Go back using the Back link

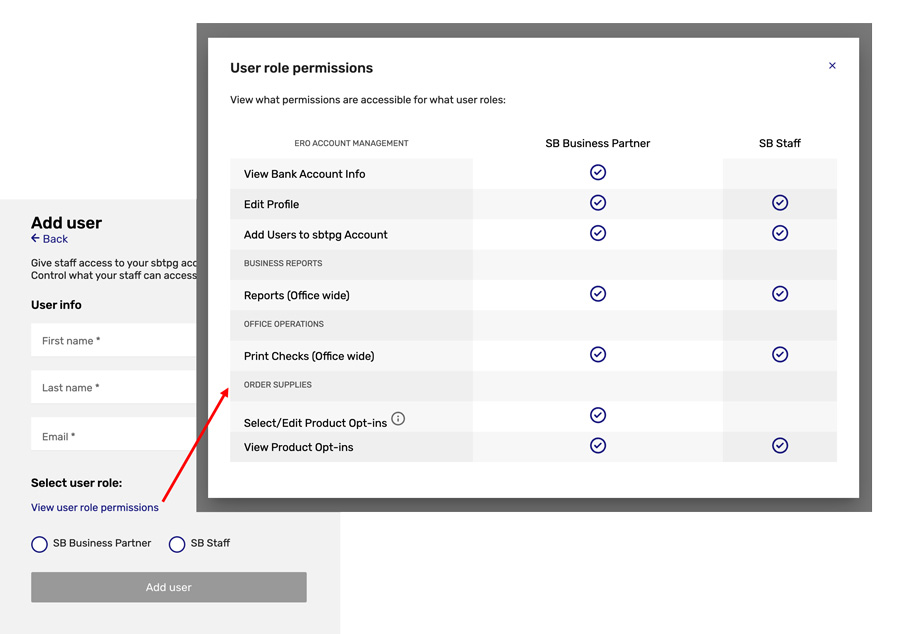50,239
